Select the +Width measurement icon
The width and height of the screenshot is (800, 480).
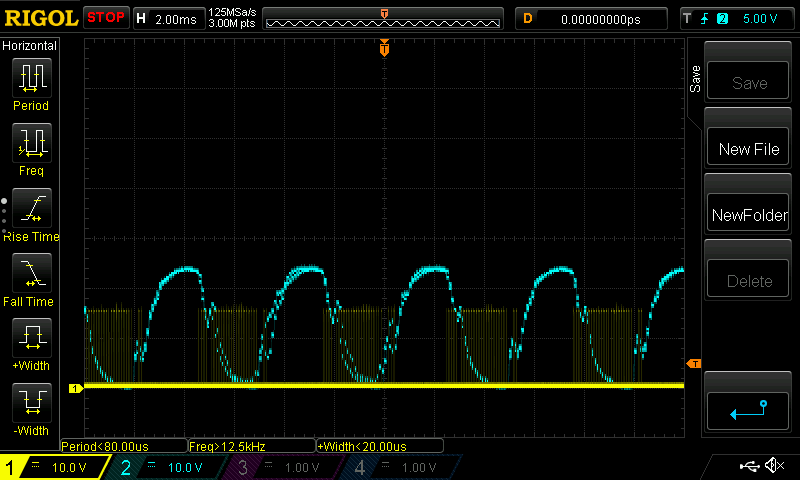[32, 338]
